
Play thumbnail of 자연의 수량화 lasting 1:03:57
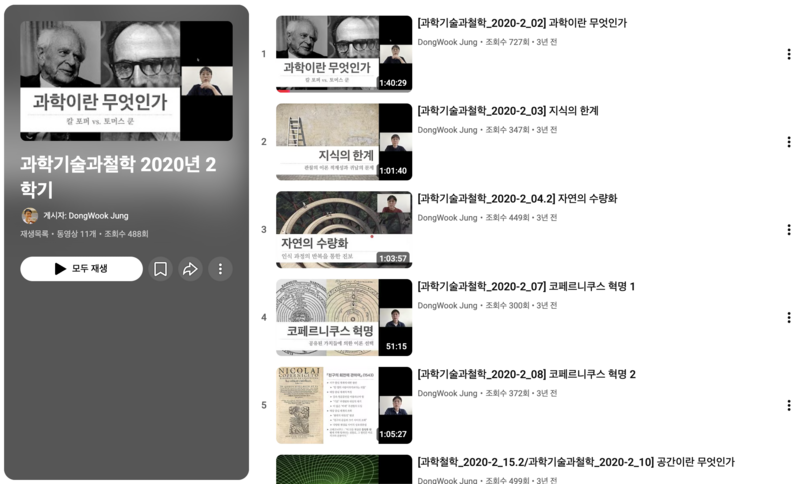(344, 230)
